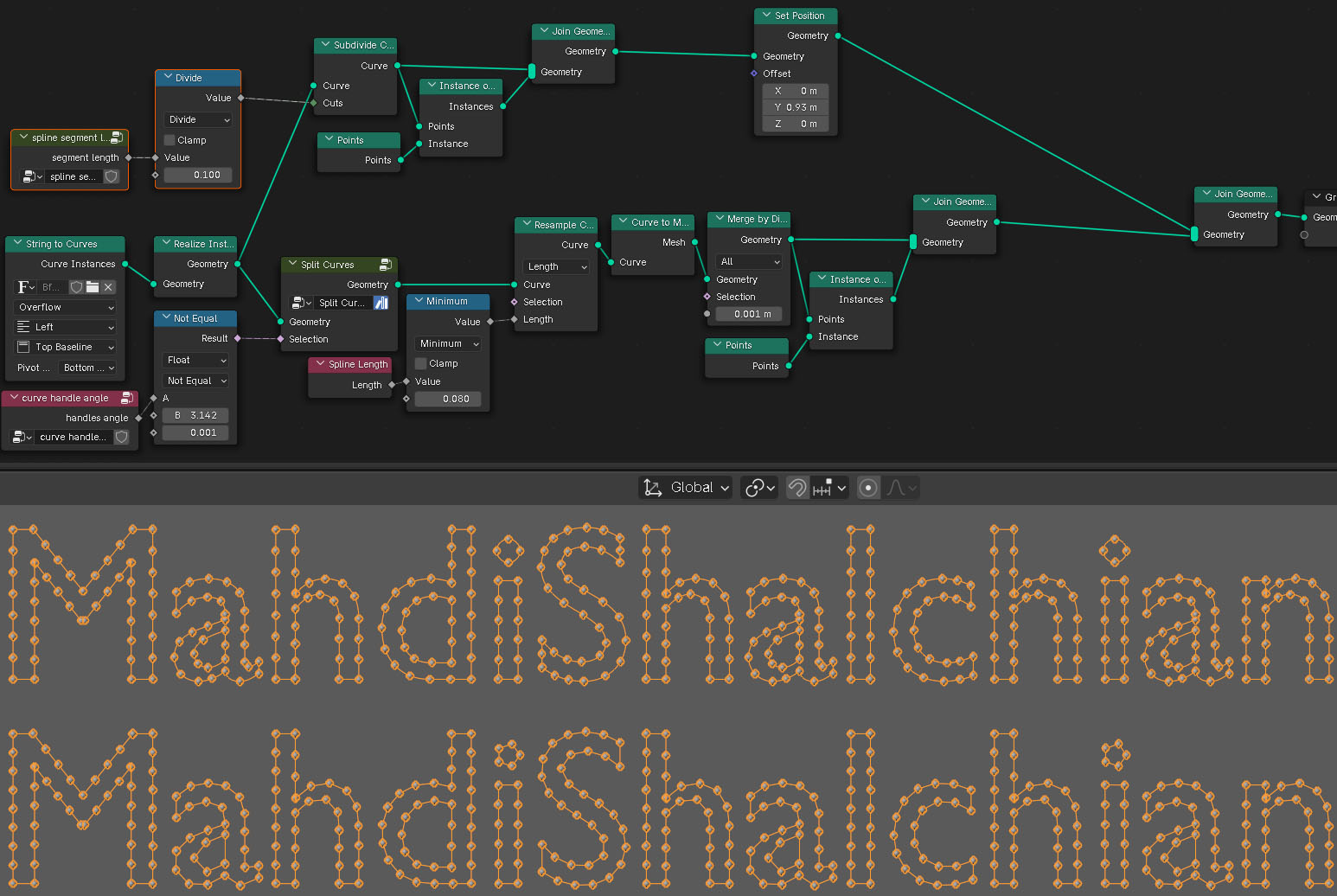Open the proportional editing falloff menu
Viewport: 1337px width, 896px height.
(x=900, y=488)
